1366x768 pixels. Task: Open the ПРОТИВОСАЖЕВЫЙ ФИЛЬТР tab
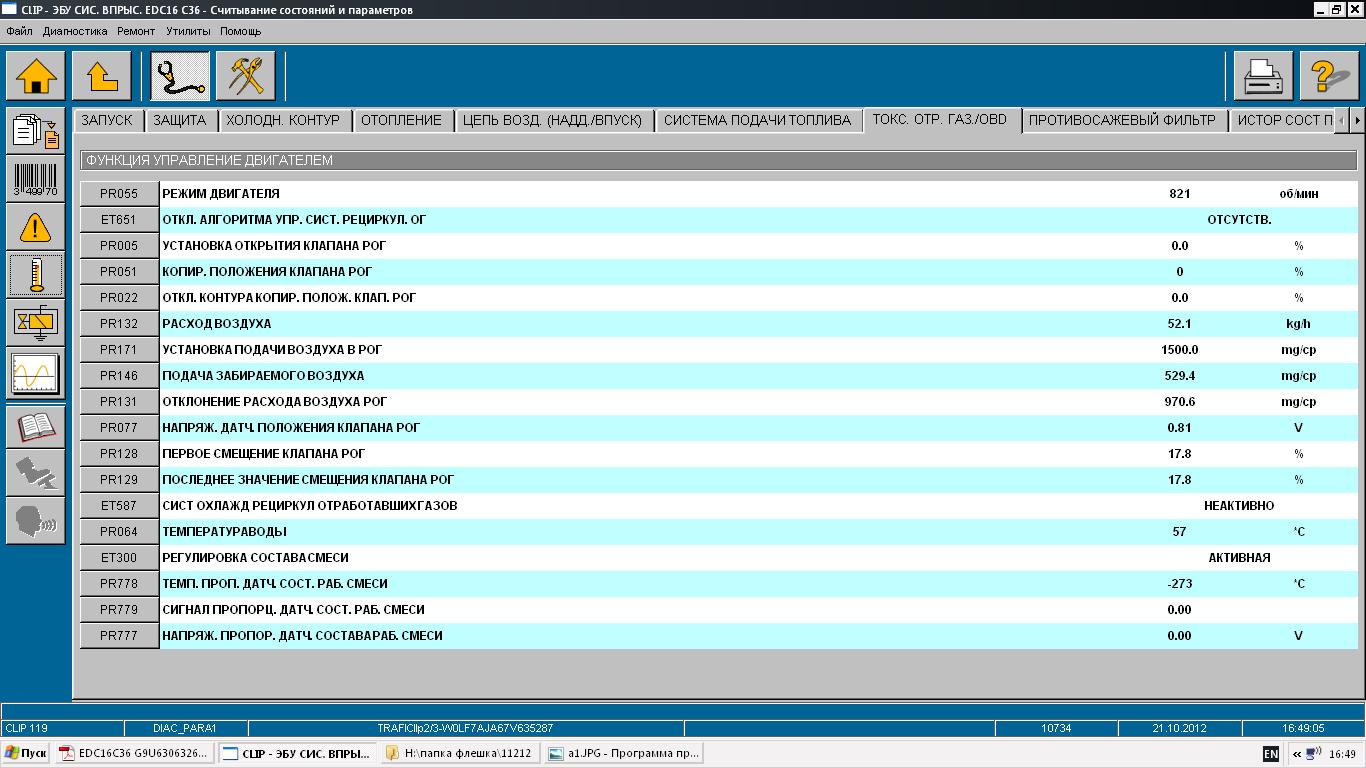coord(1122,120)
